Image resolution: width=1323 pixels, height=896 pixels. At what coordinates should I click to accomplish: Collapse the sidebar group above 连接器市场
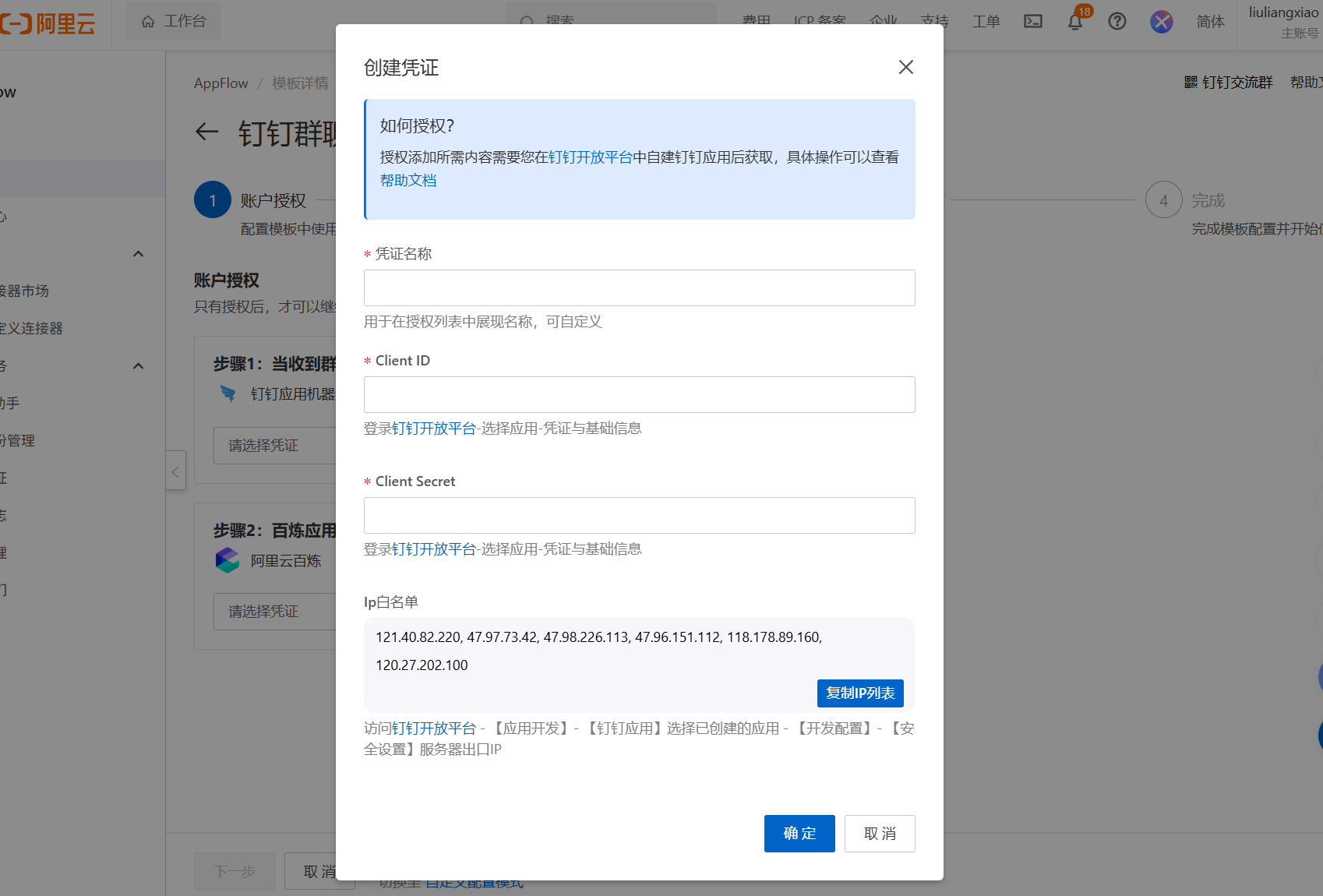[139, 254]
